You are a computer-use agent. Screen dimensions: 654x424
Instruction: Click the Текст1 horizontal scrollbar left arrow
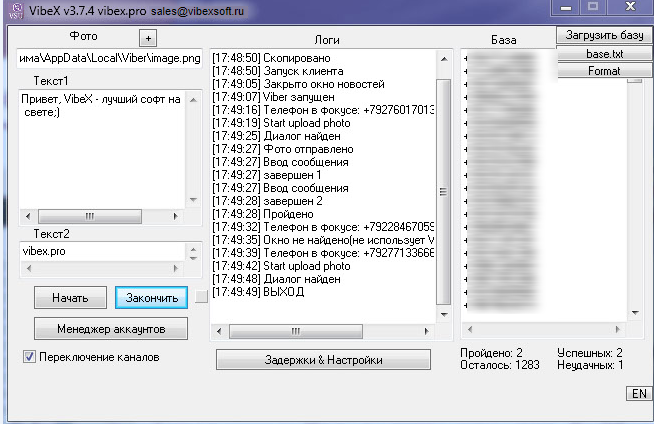[x=27, y=215]
